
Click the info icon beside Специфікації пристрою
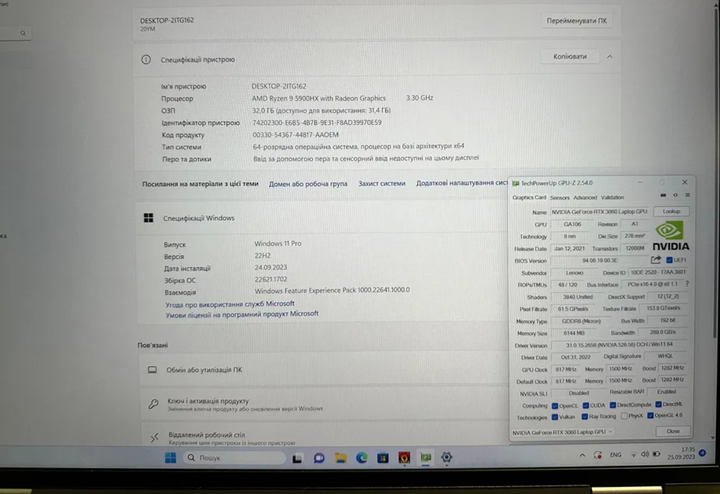pyautogui.click(x=146, y=59)
